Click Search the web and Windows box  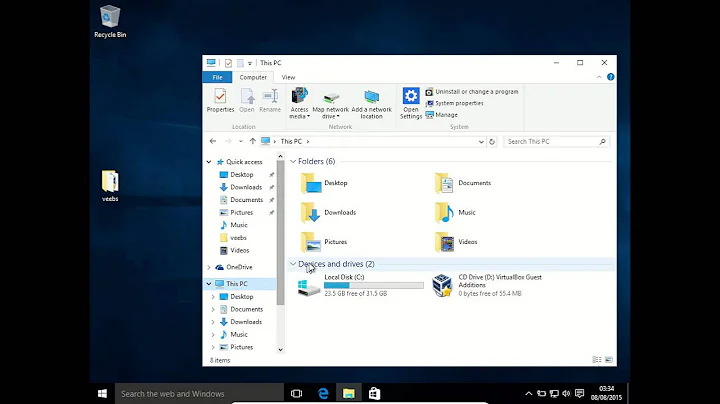(199, 394)
